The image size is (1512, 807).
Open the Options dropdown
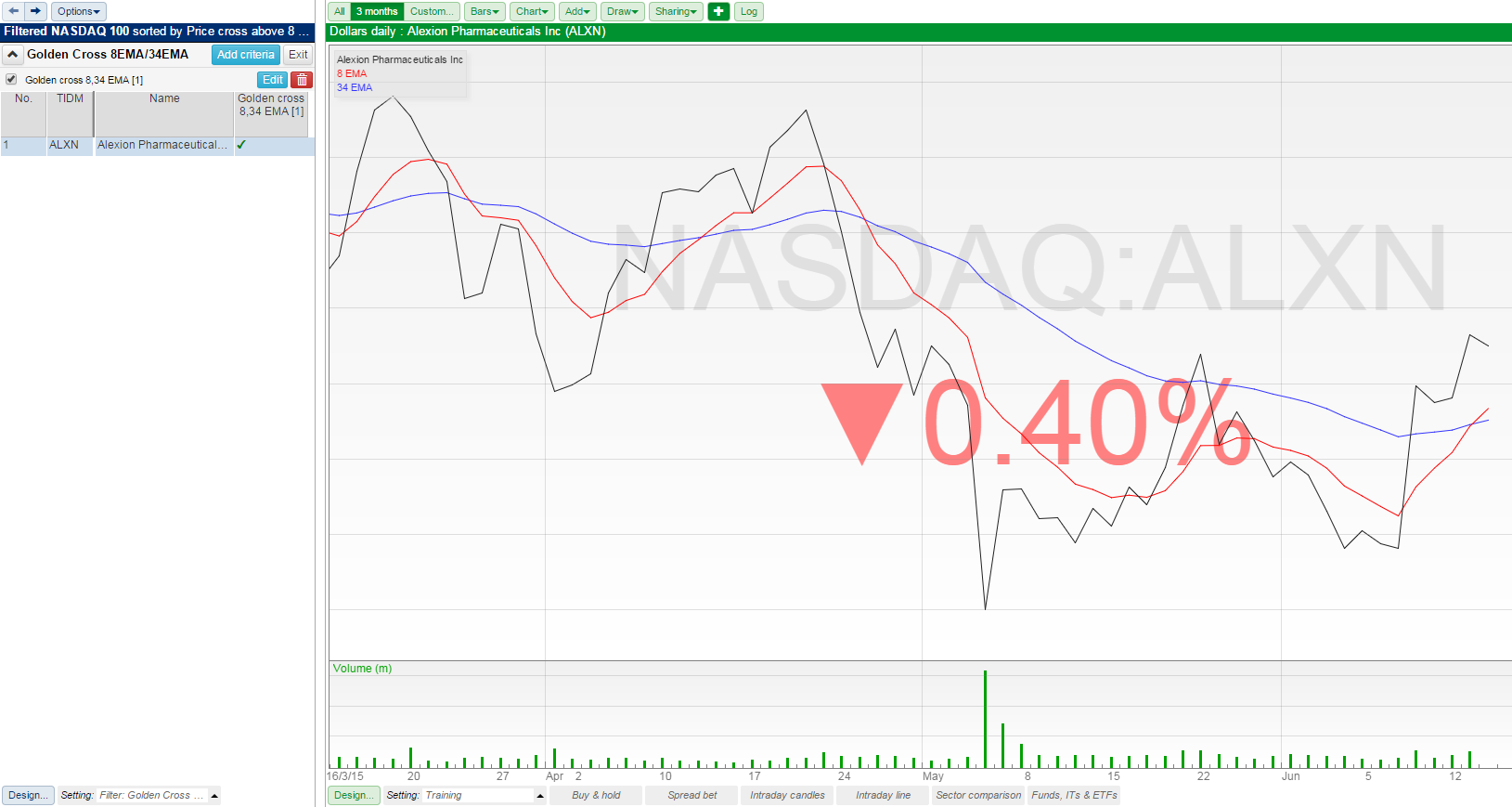point(79,11)
